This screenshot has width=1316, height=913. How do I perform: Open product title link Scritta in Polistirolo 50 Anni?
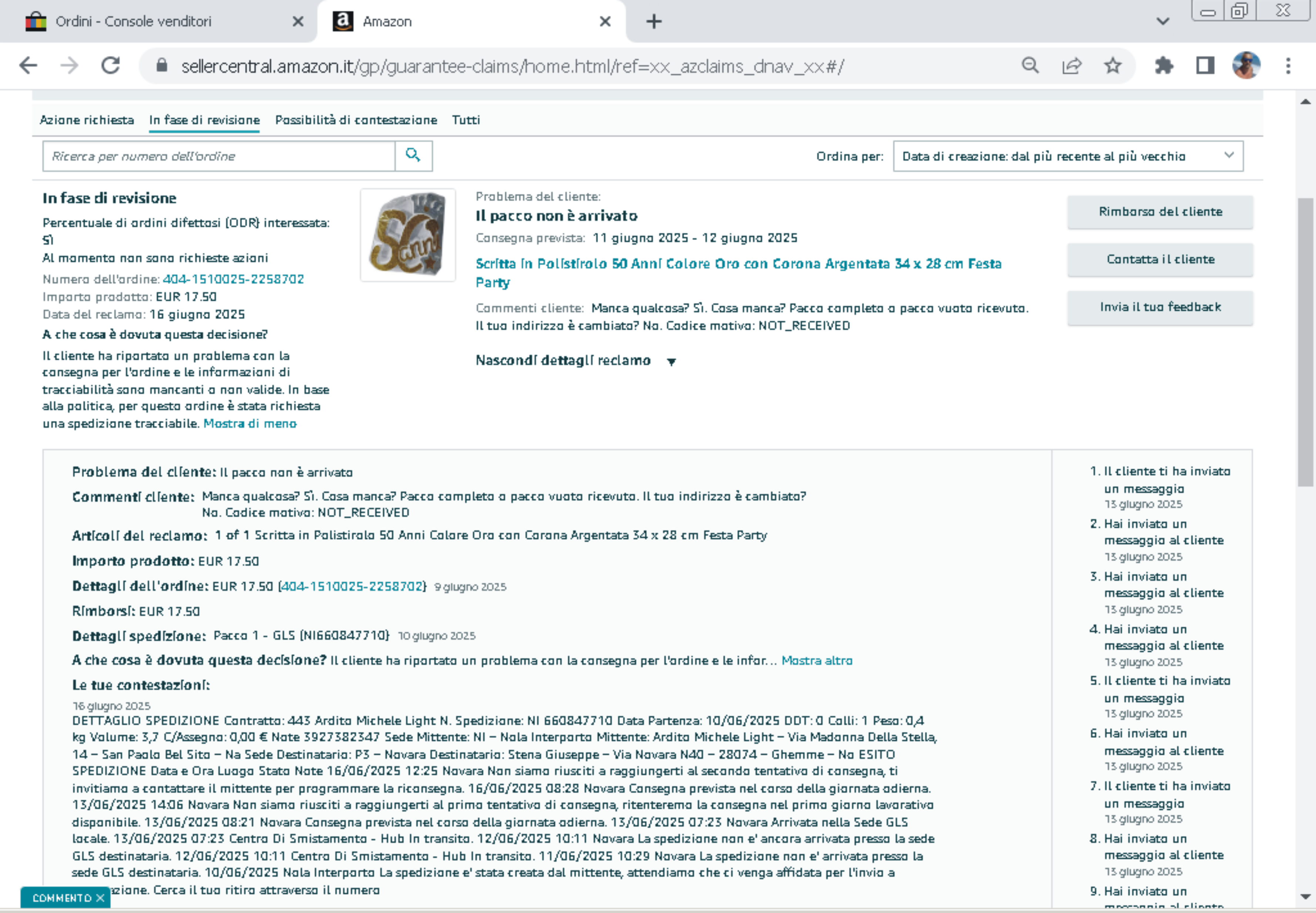(x=739, y=273)
